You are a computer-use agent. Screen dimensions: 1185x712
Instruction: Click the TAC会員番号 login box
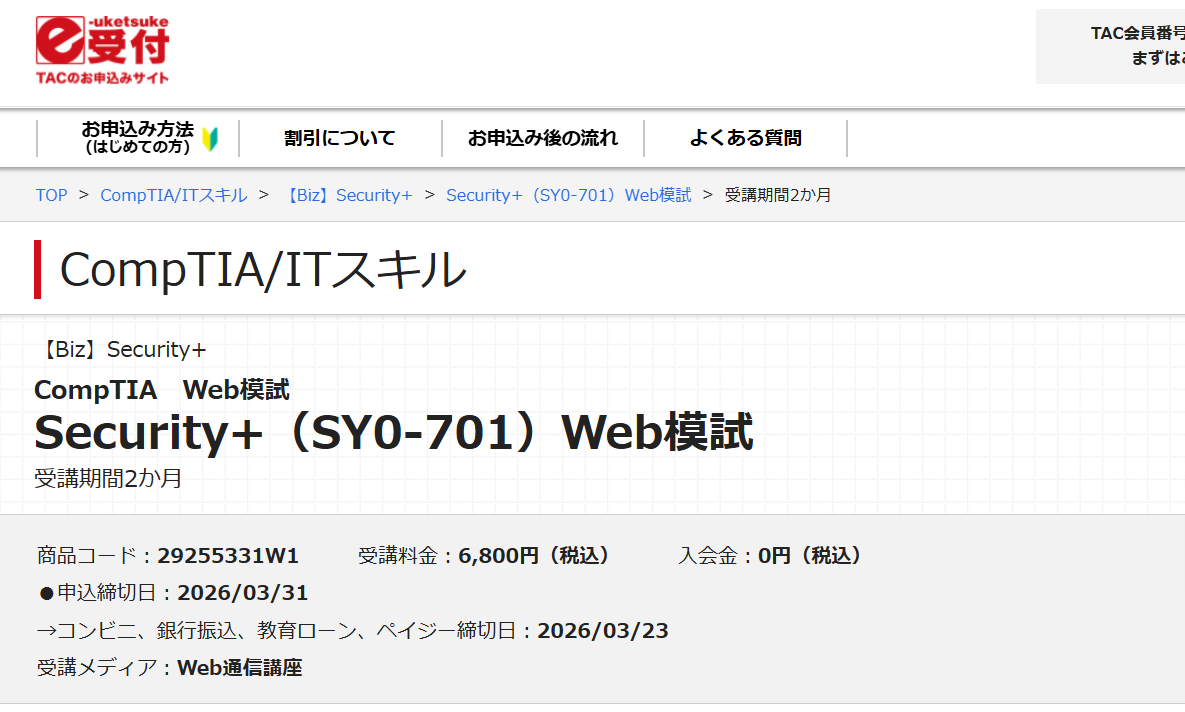[x=1110, y=46]
